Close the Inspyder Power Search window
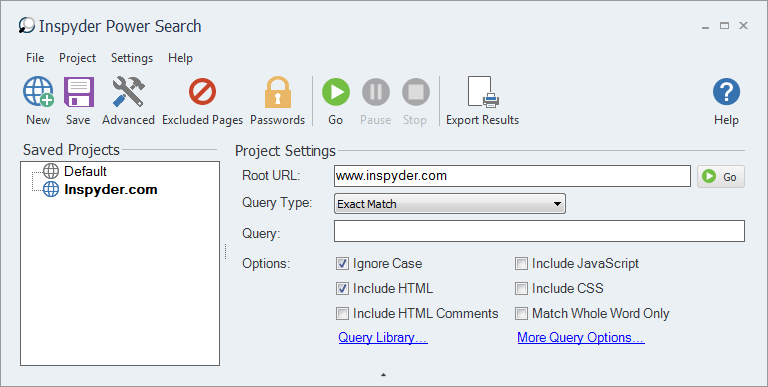Viewport: 768px width, 387px height. pyautogui.click(x=744, y=25)
